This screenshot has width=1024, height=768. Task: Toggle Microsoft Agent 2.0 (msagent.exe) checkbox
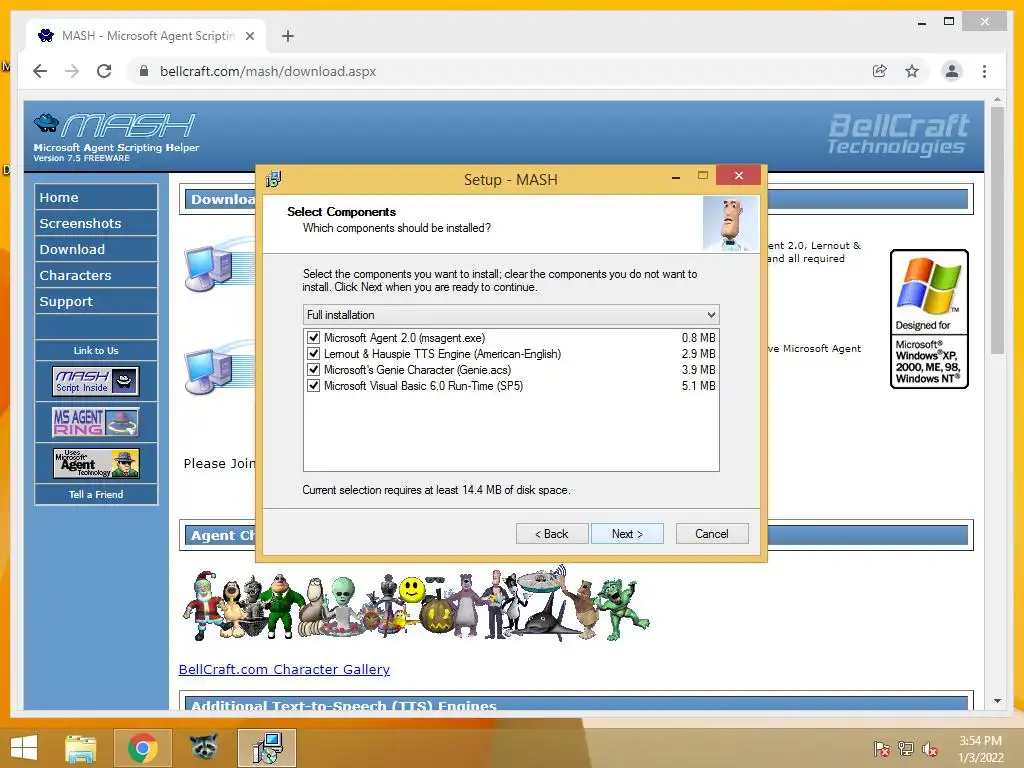pos(313,338)
